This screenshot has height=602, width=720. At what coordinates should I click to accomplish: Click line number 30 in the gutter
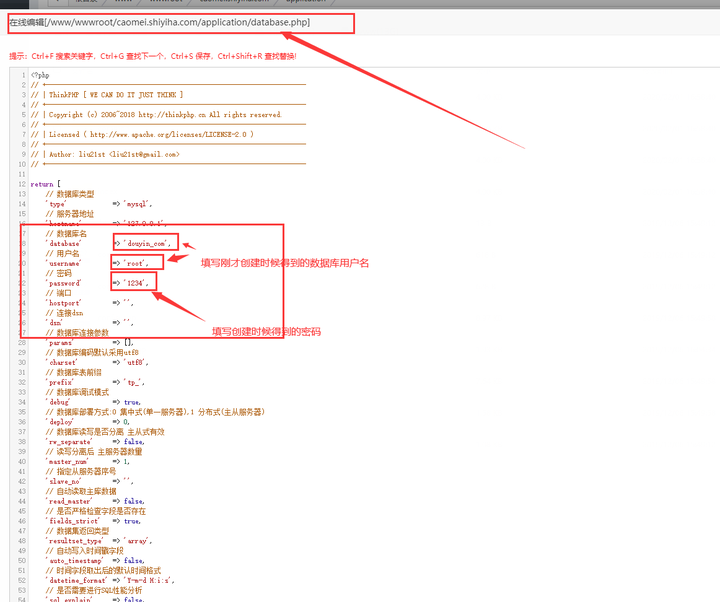coord(22,363)
